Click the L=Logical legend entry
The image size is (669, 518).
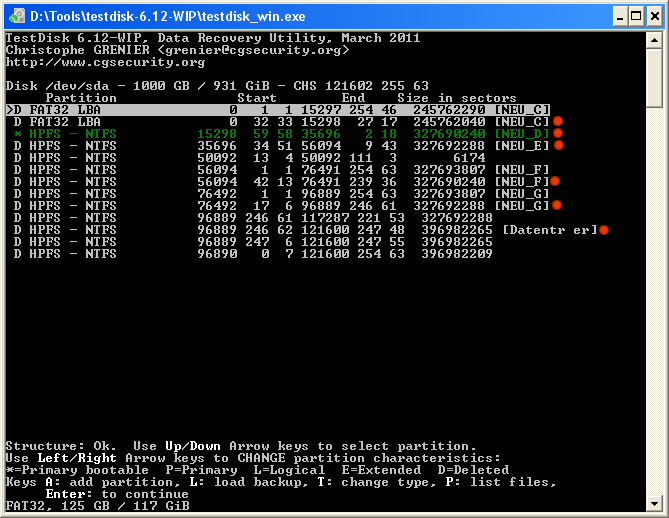click(289, 470)
